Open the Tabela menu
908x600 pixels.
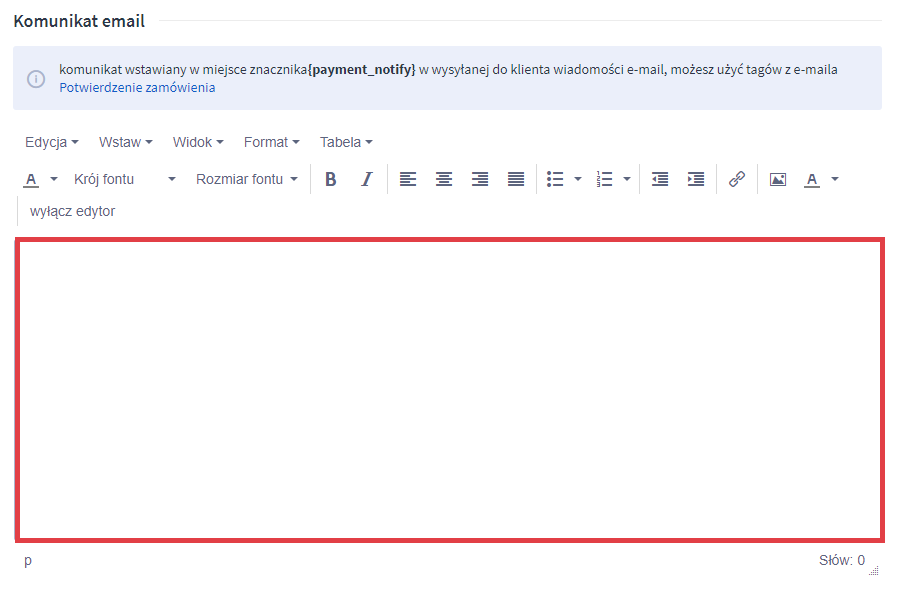tap(346, 142)
